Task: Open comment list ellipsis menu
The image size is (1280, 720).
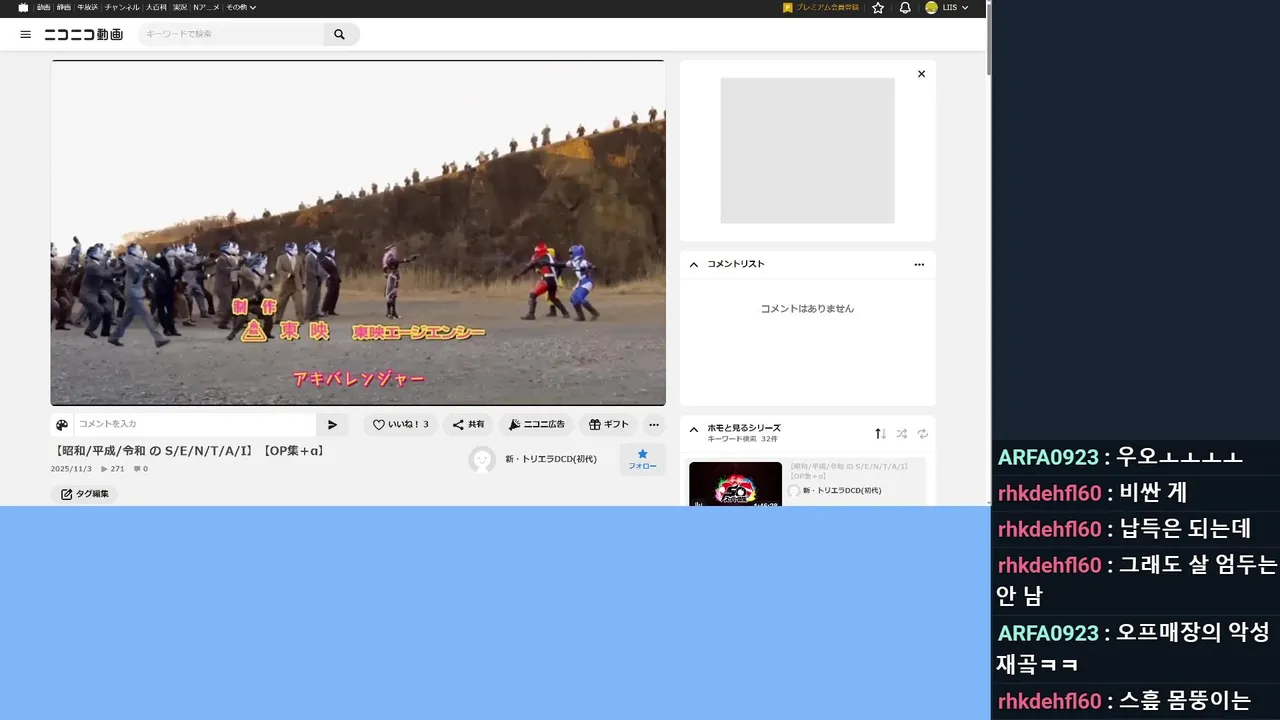Action: [919, 264]
